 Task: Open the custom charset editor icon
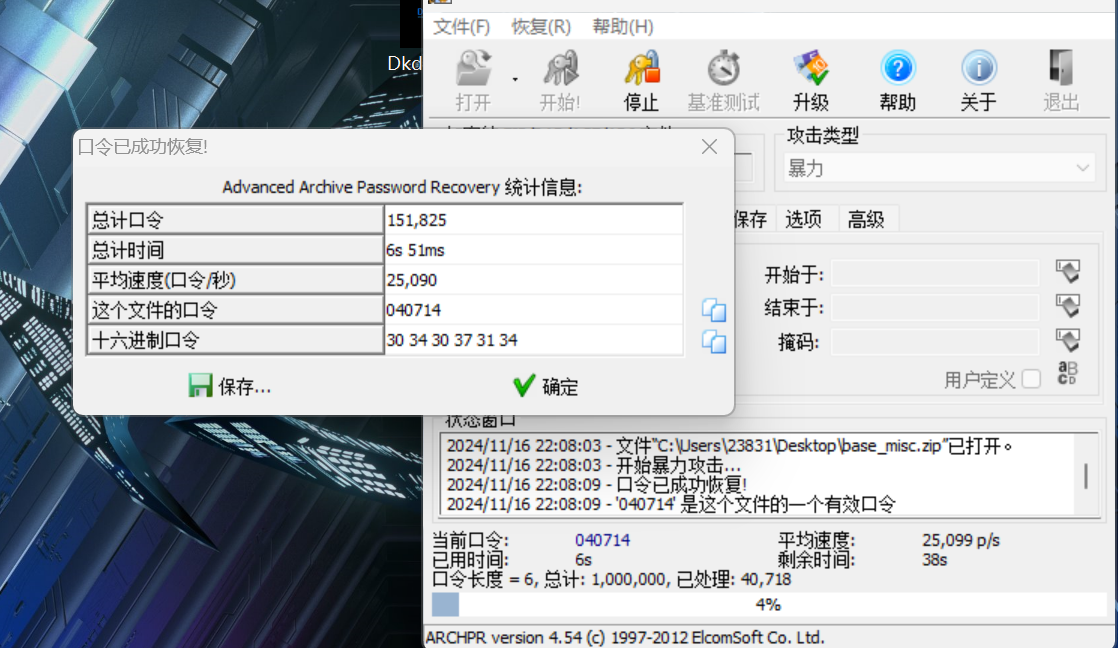(x=1067, y=373)
